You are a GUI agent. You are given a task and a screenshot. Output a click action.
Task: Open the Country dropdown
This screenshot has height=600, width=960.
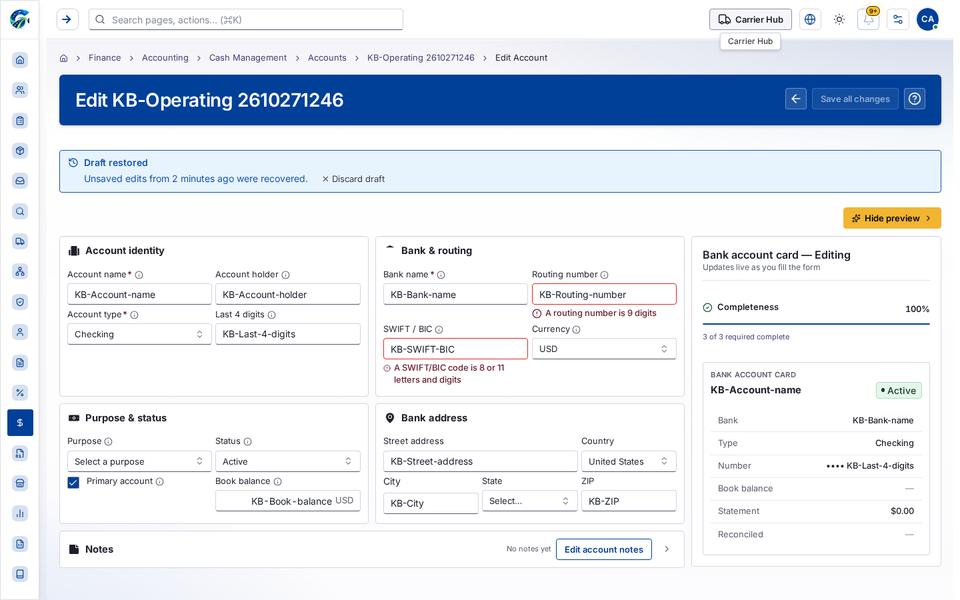point(629,462)
